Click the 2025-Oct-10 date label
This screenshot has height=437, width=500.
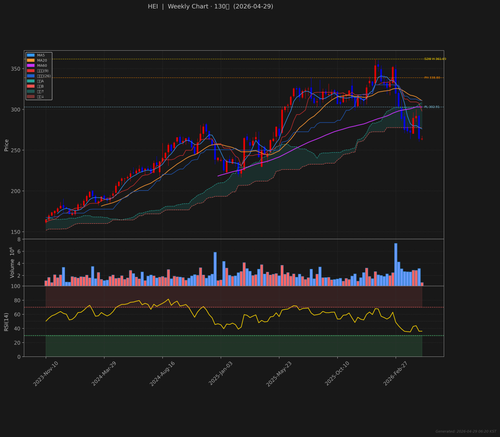tap(337, 374)
